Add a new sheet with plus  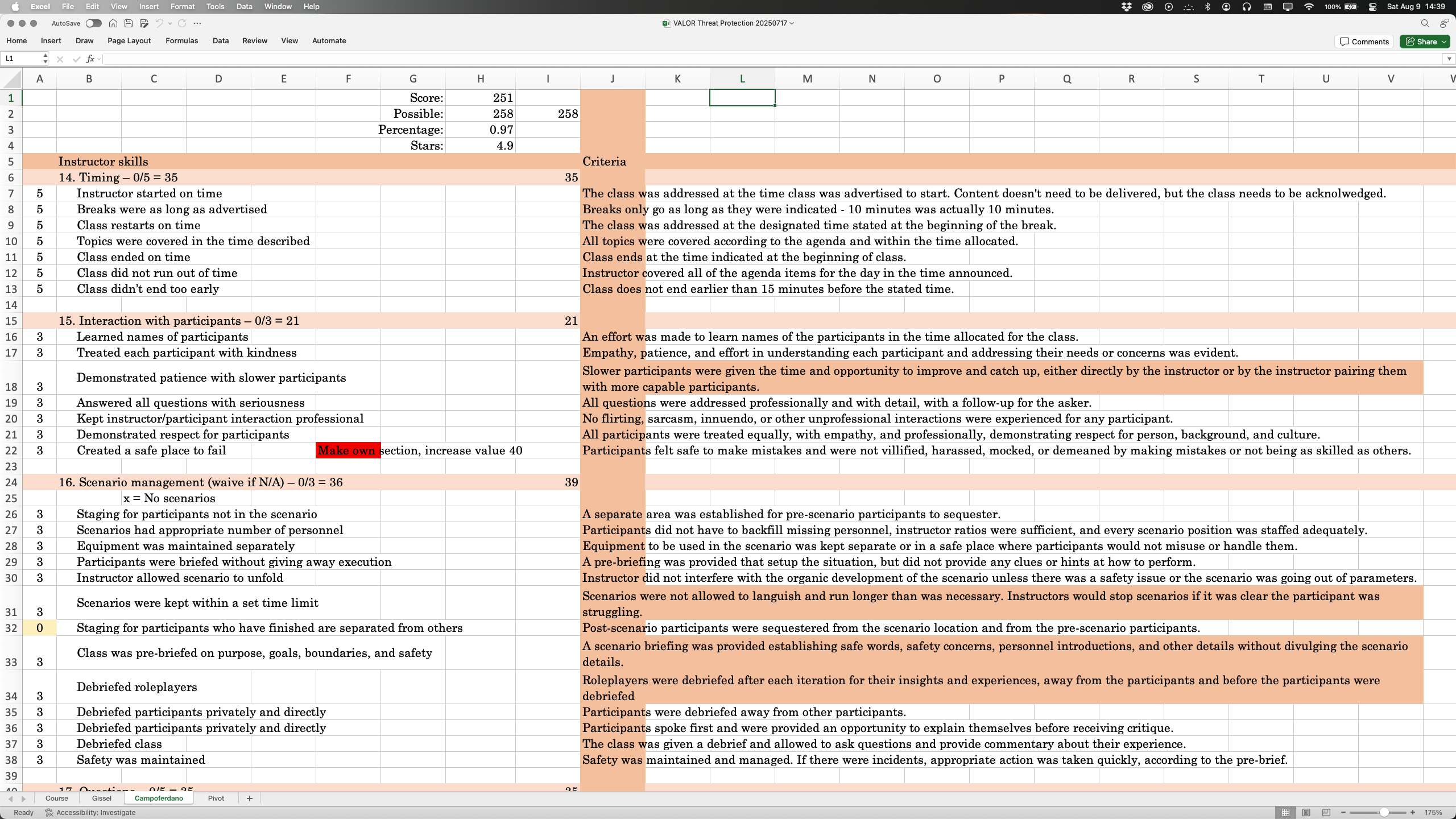(x=249, y=799)
